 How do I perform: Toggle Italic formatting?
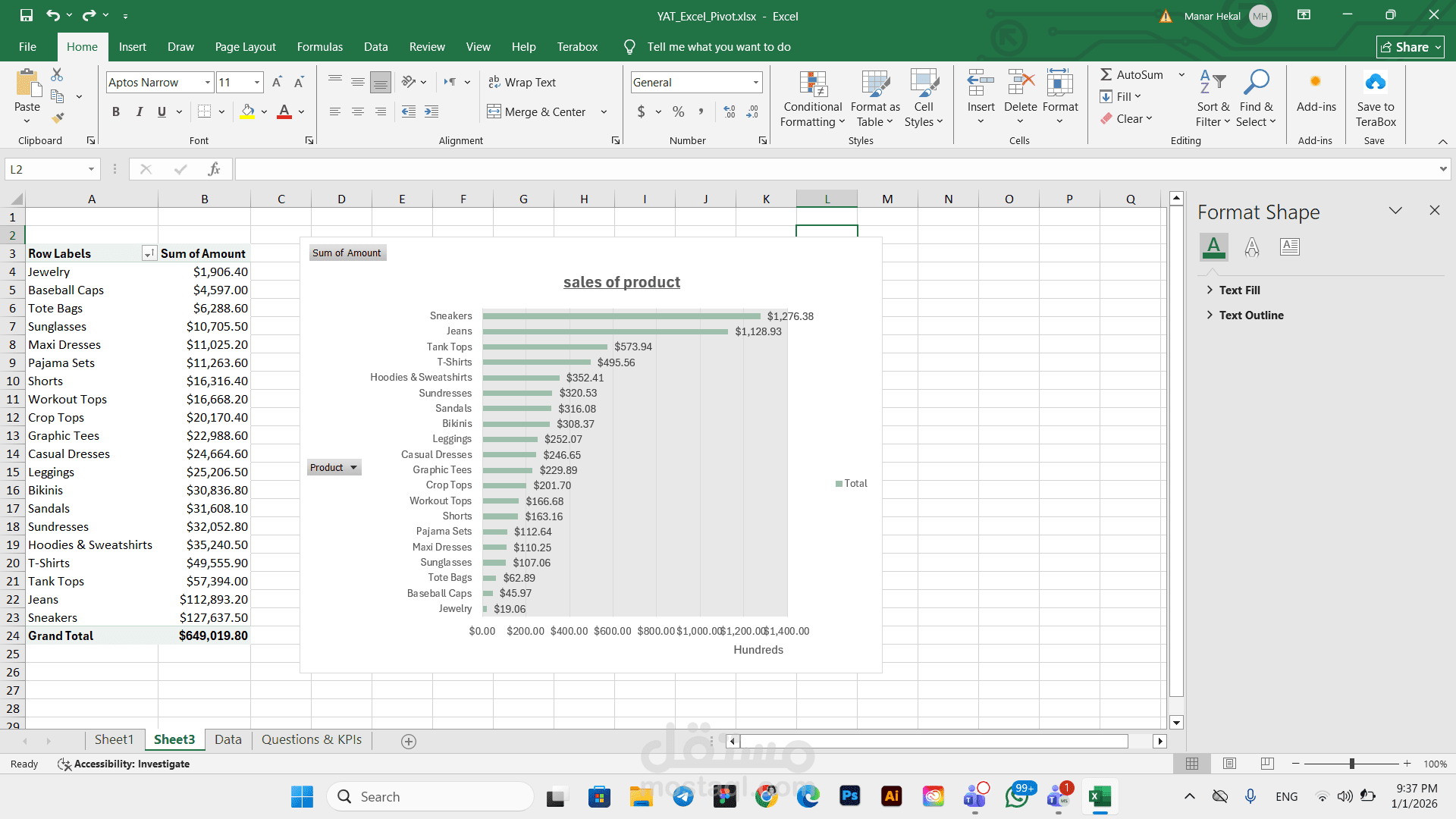pyautogui.click(x=139, y=111)
